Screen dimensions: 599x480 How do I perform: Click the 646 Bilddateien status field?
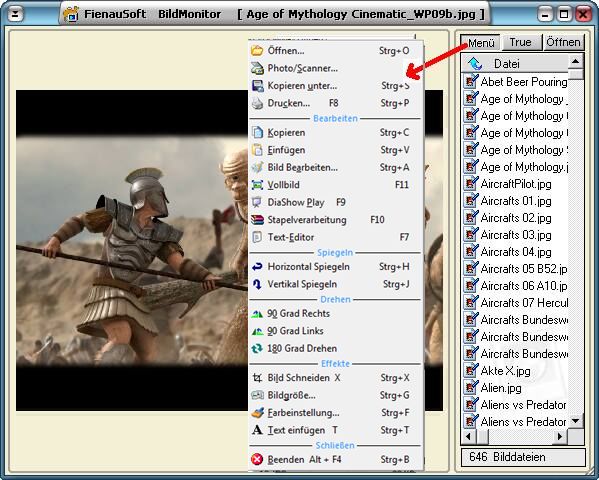tap(523, 457)
